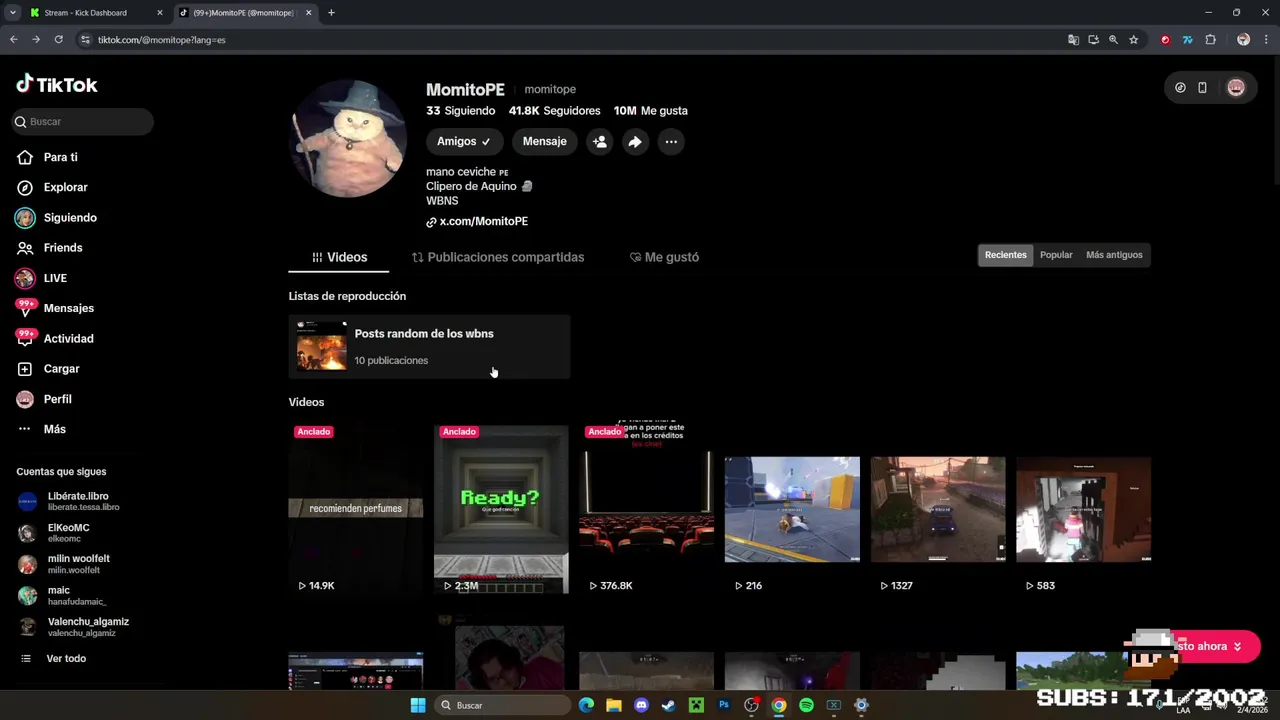The height and width of the screenshot is (720, 1280).
Task: Show the 33 Siguiendo list
Action: point(461,111)
